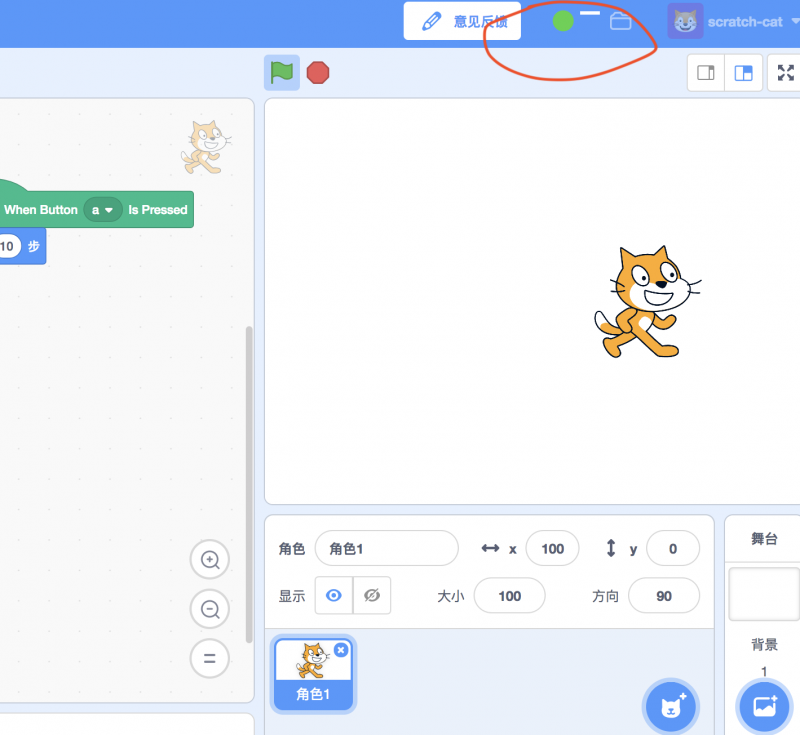Select the stage backdrop thumbnail
This screenshot has height=735, width=800.
click(764, 594)
